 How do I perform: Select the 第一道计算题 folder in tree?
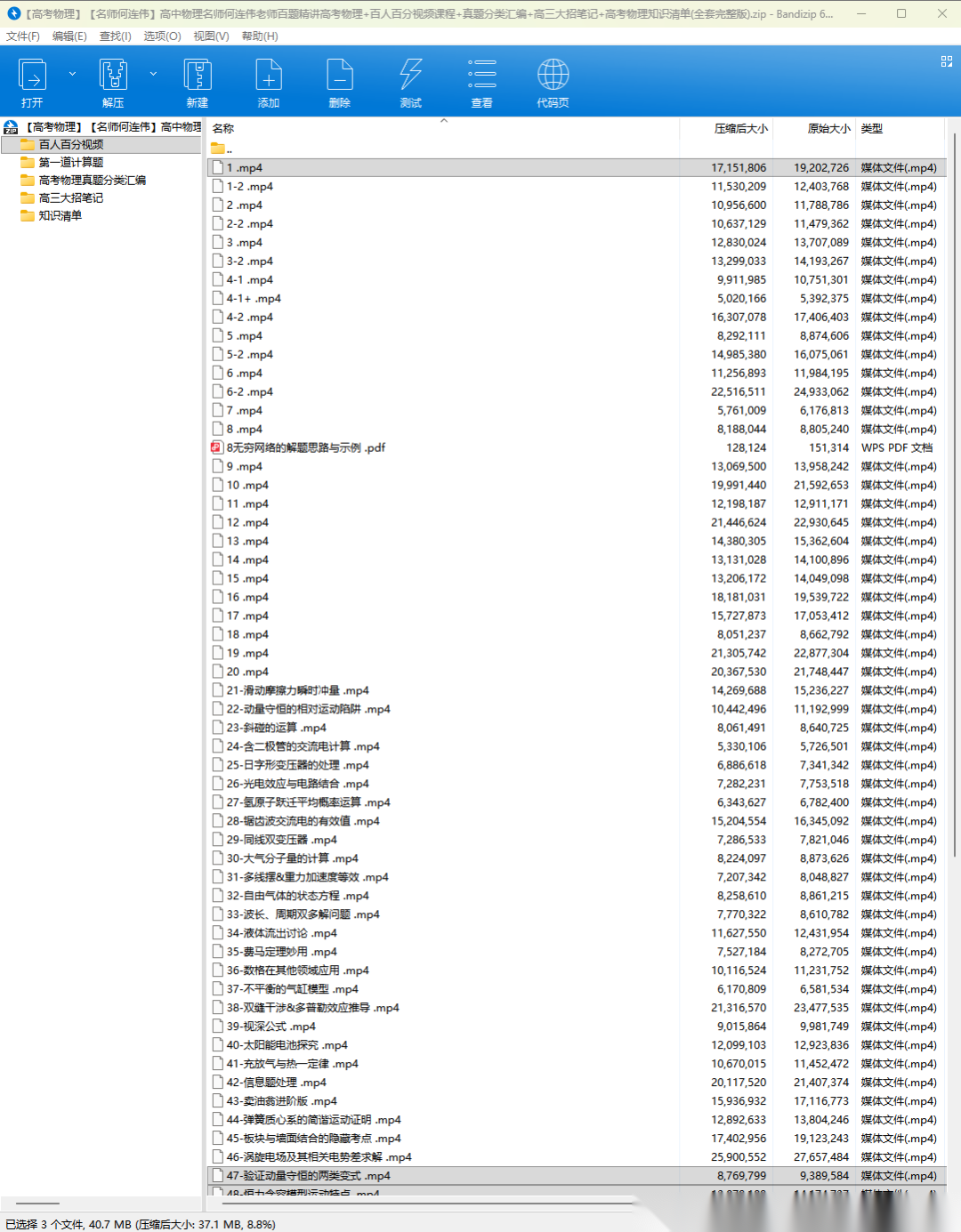point(71,162)
